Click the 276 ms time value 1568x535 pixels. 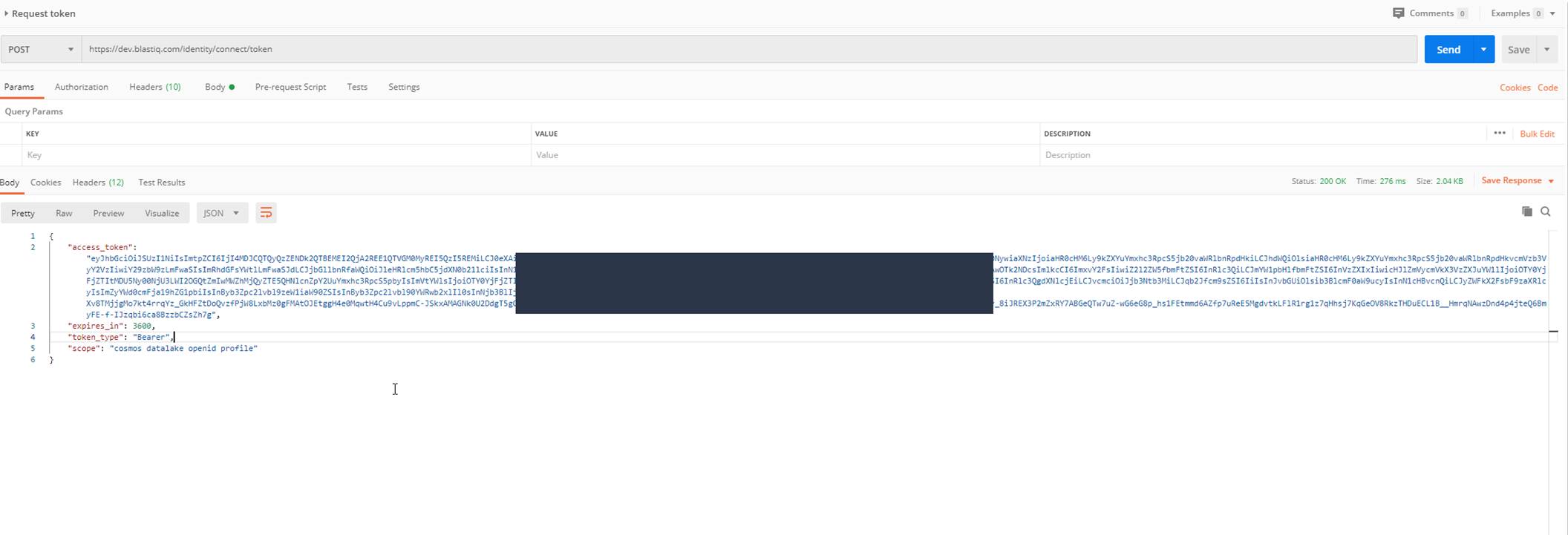point(1393,181)
